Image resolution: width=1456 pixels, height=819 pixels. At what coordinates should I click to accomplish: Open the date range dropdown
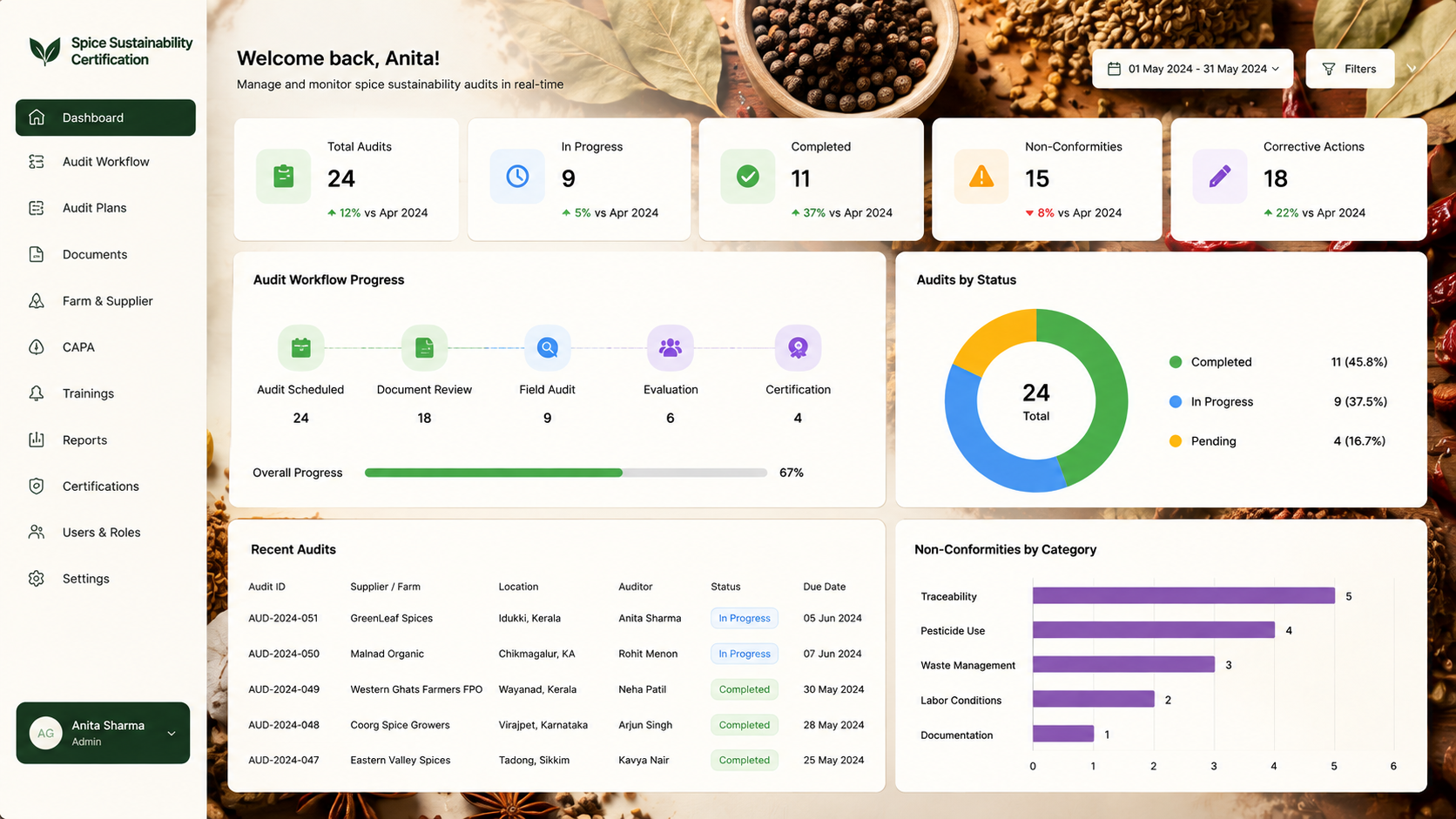[x=1193, y=69]
